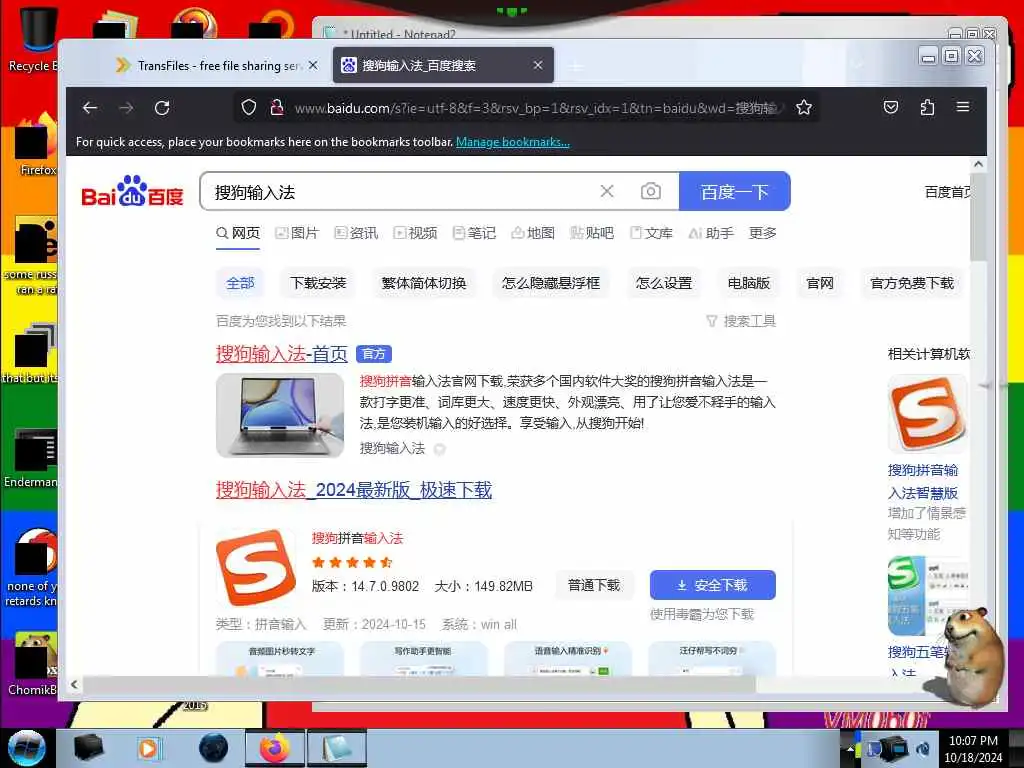Open the tracking protection shield icon
The width and height of the screenshot is (1024, 768).
(249, 108)
